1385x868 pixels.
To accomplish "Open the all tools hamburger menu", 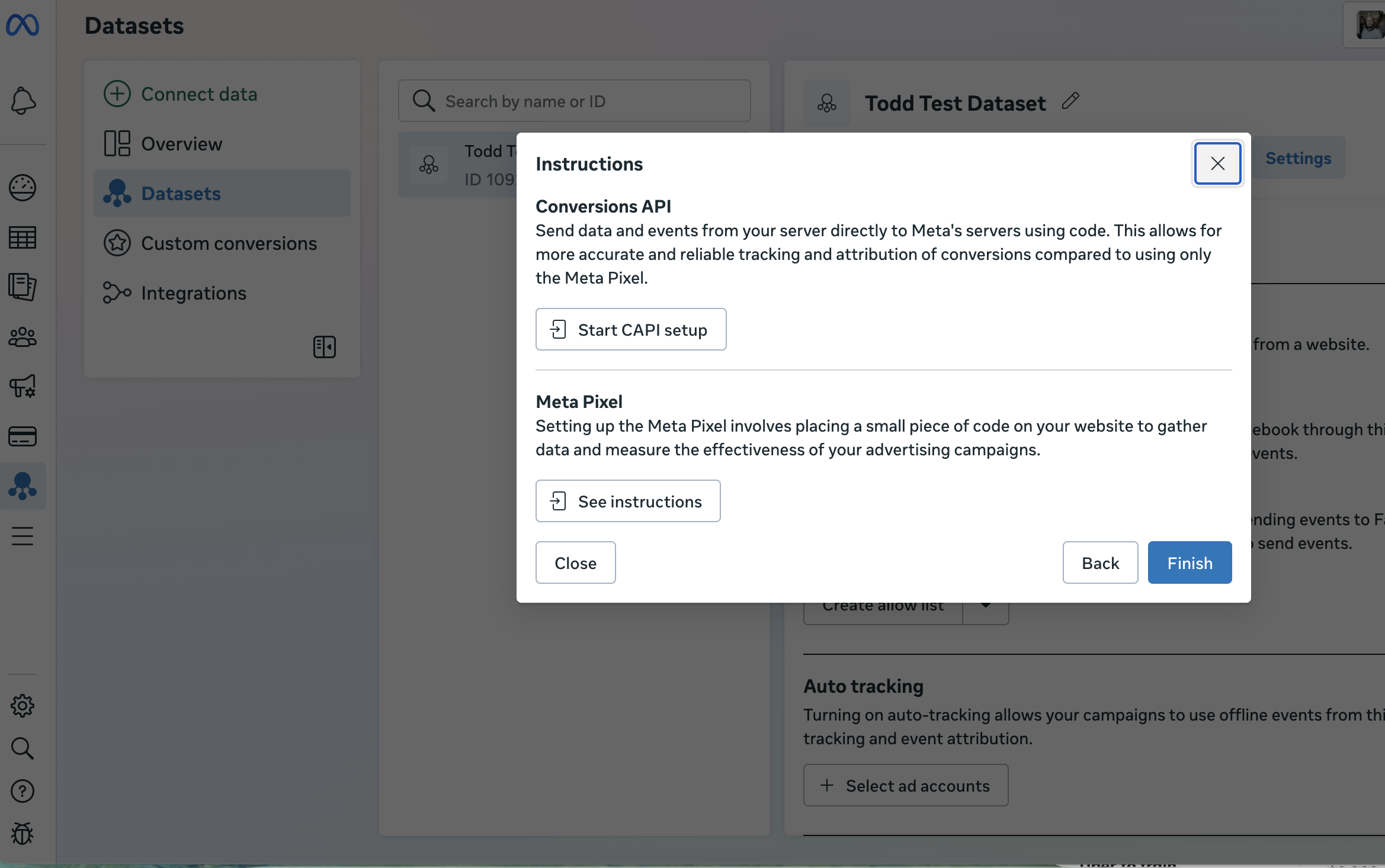I will [x=23, y=536].
